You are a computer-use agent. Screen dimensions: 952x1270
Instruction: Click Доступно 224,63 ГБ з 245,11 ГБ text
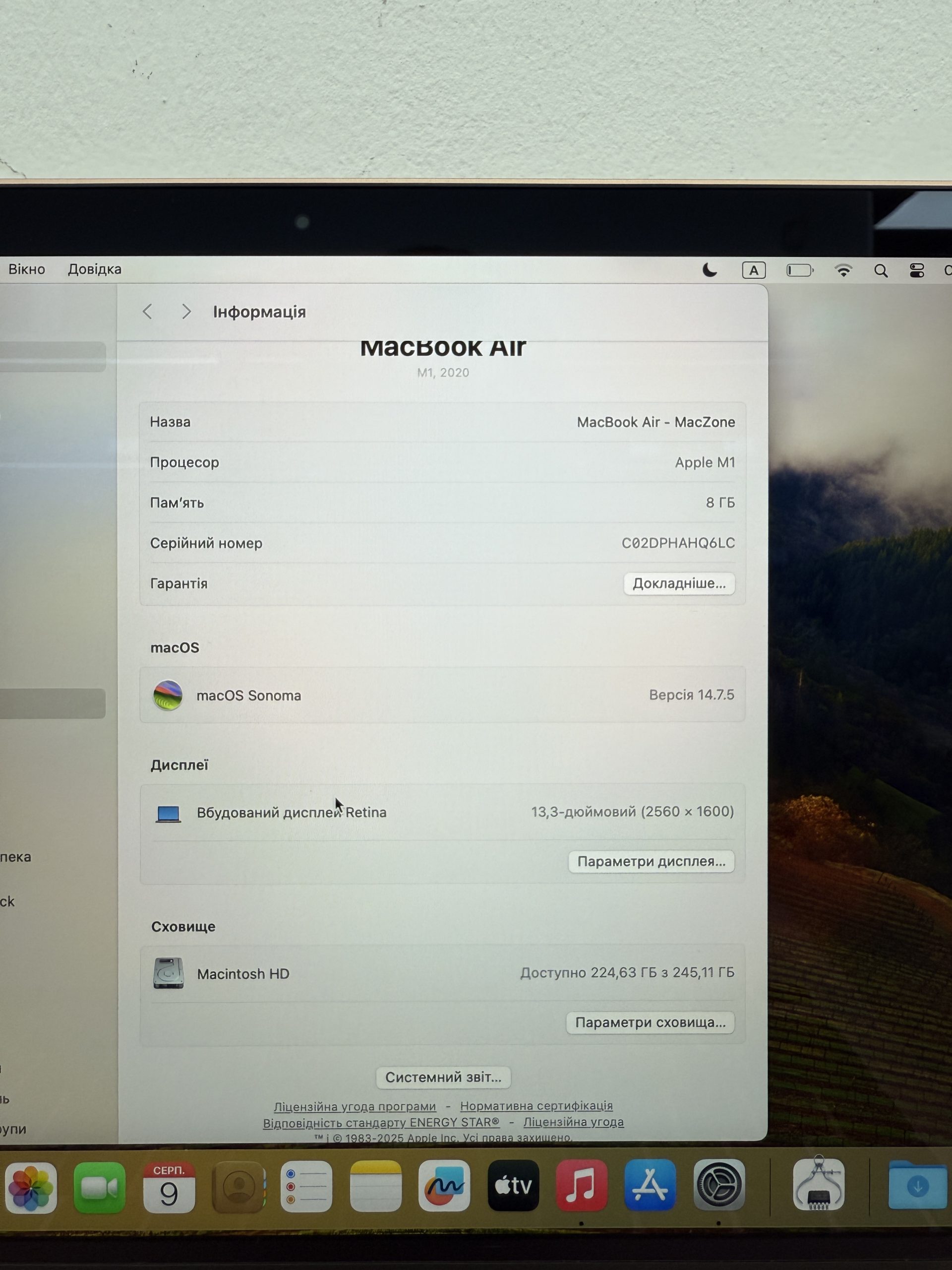(627, 973)
